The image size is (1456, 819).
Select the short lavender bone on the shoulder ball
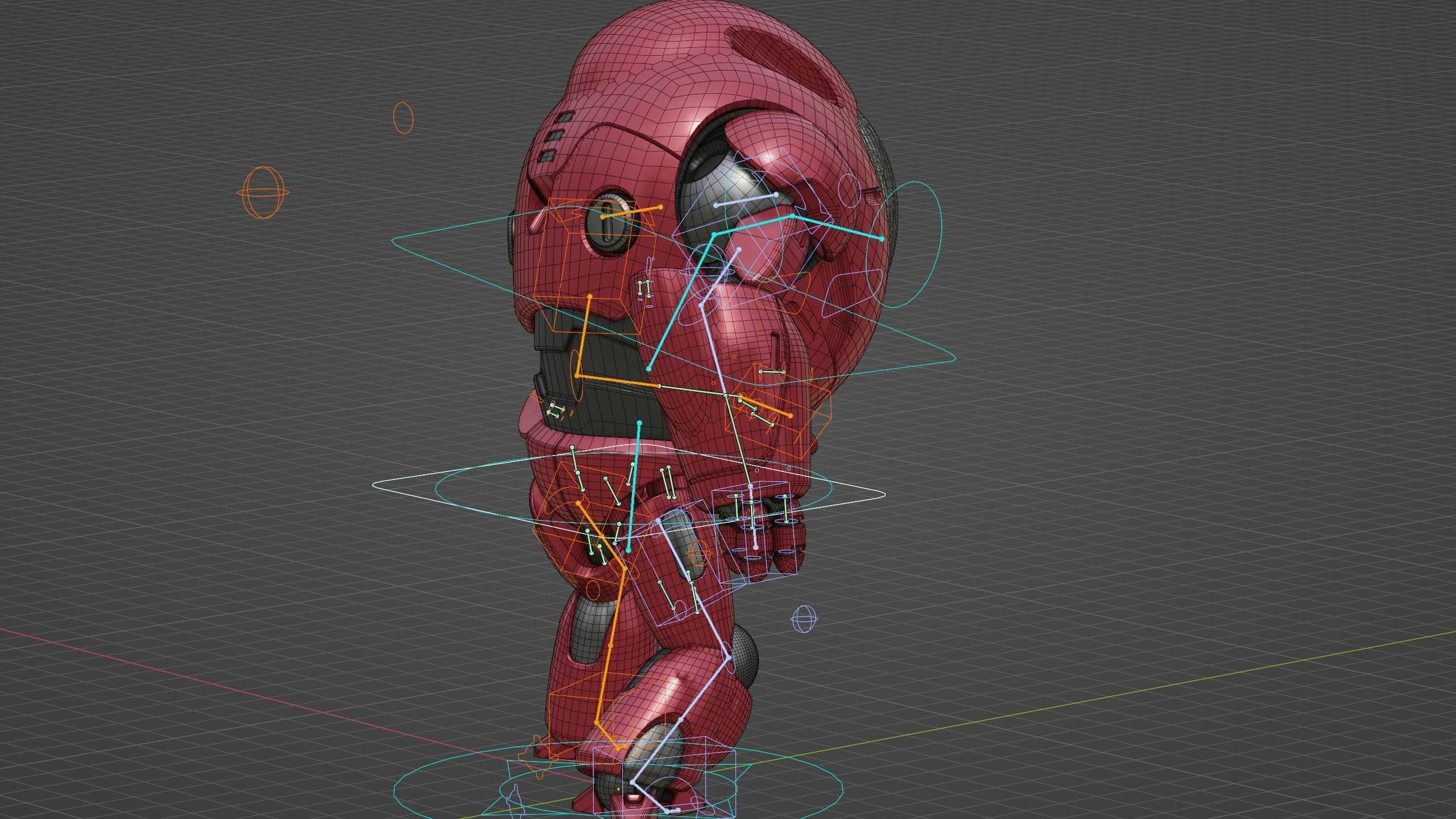(746, 200)
